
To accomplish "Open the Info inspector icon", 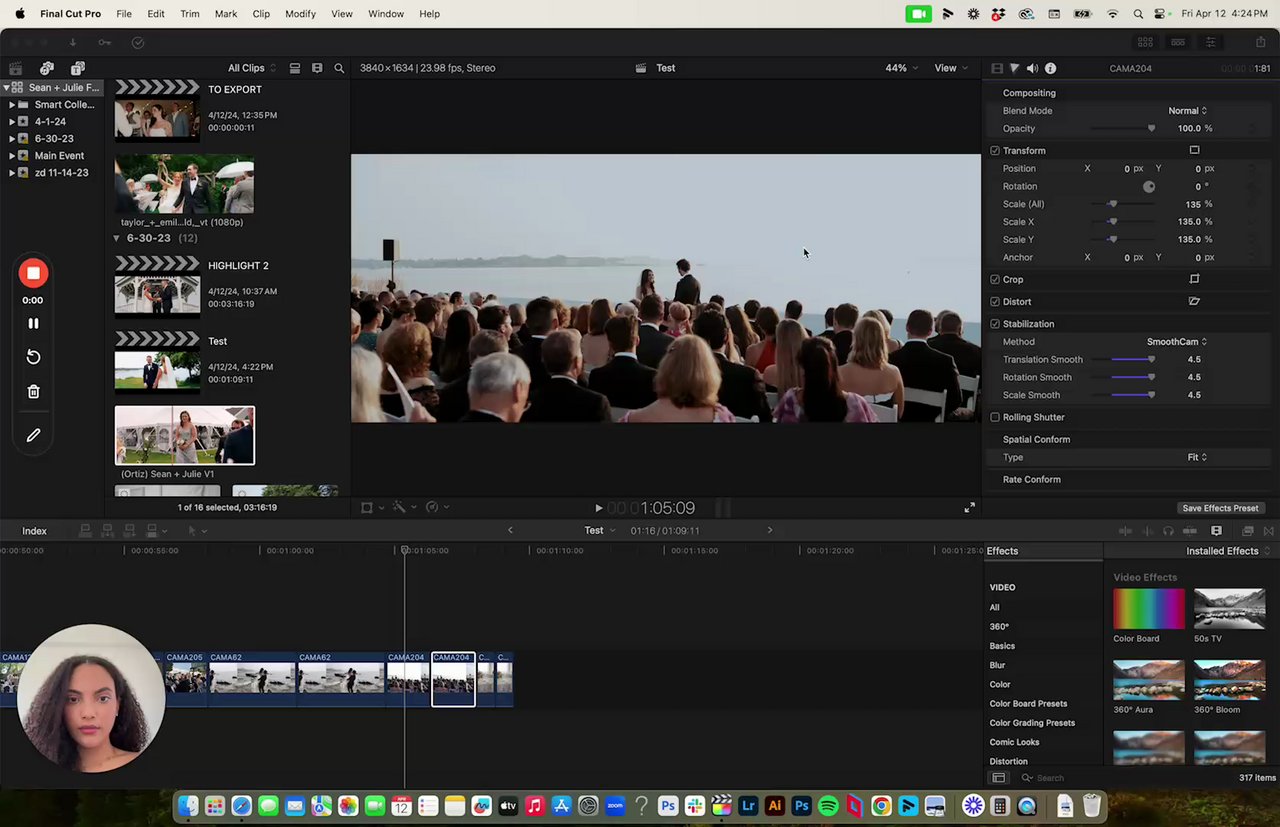I will [x=1050, y=68].
